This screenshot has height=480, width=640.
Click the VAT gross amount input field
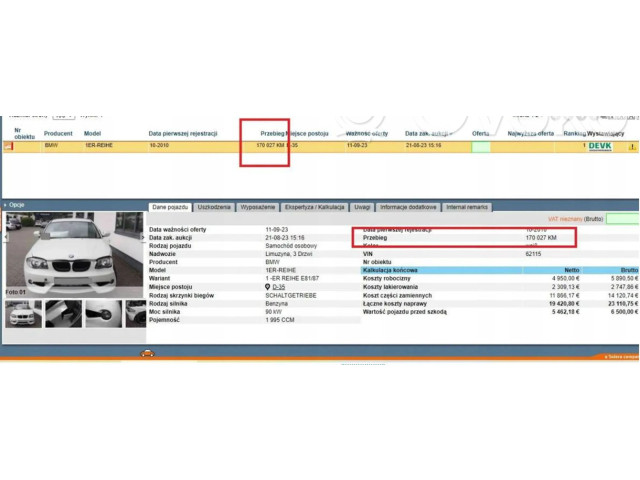tap(622, 218)
